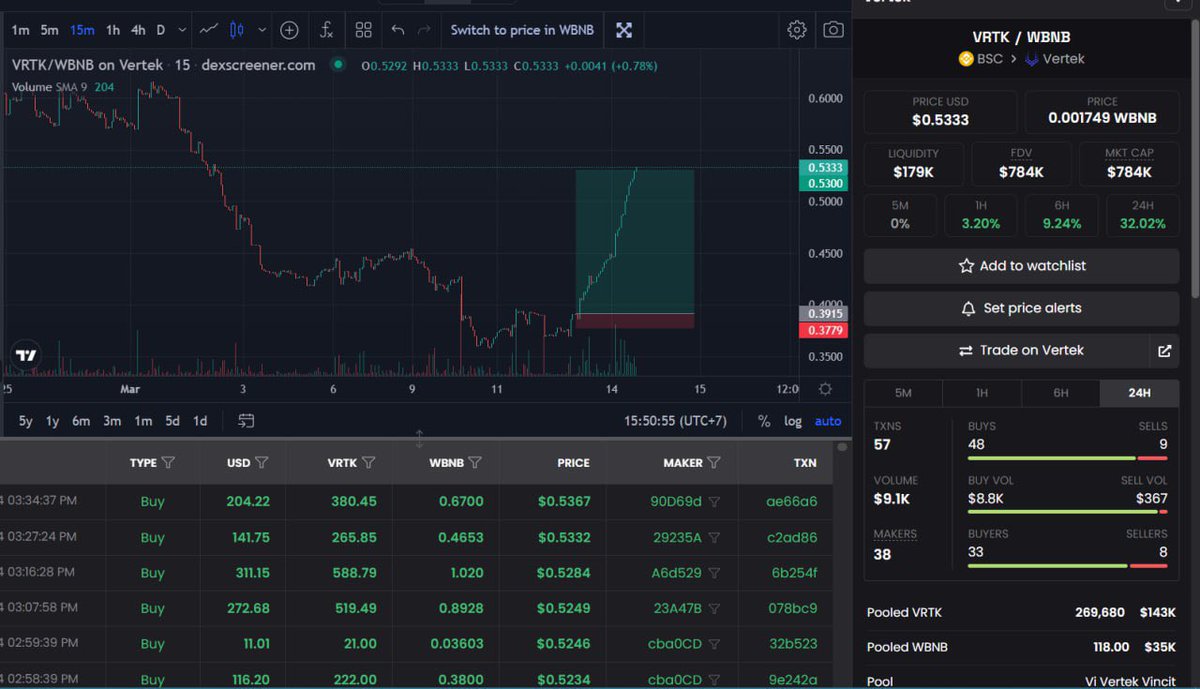Filter trades by WBNB amount

coord(475,463)
